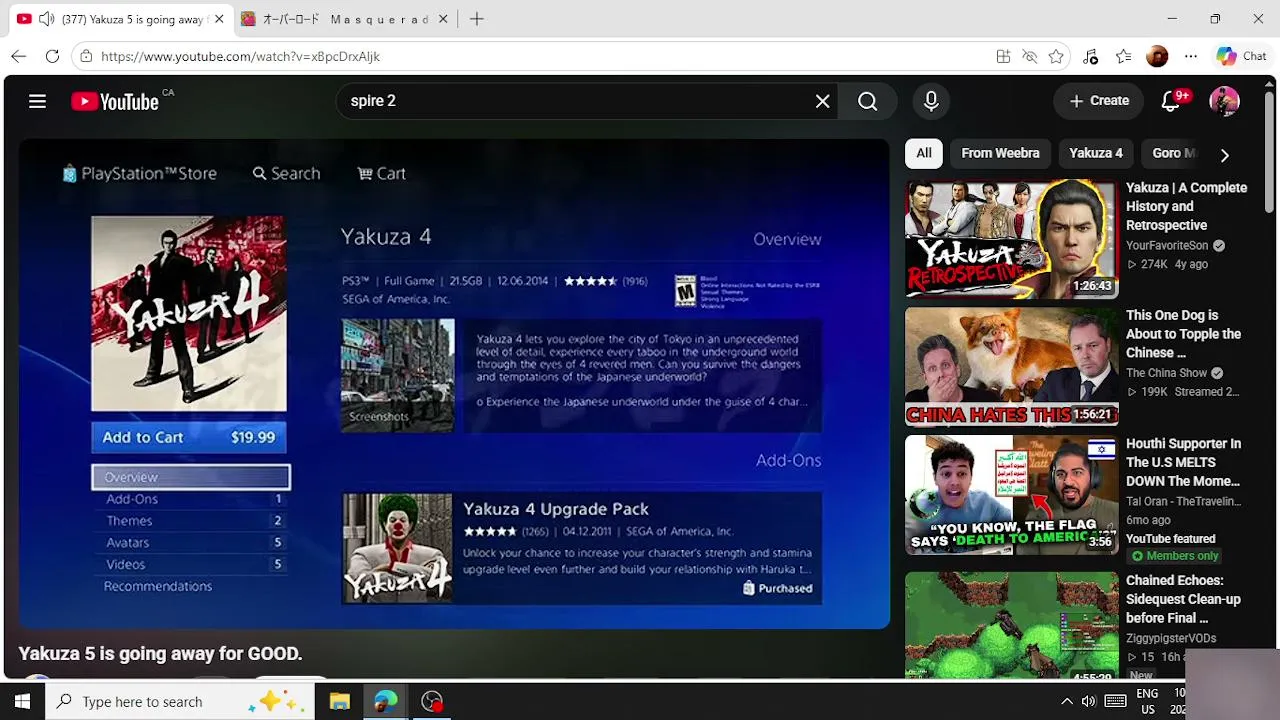Screen dimensions: 1280x720
Task: Select the Goro M filter chip
Action: click(1174, 153)
